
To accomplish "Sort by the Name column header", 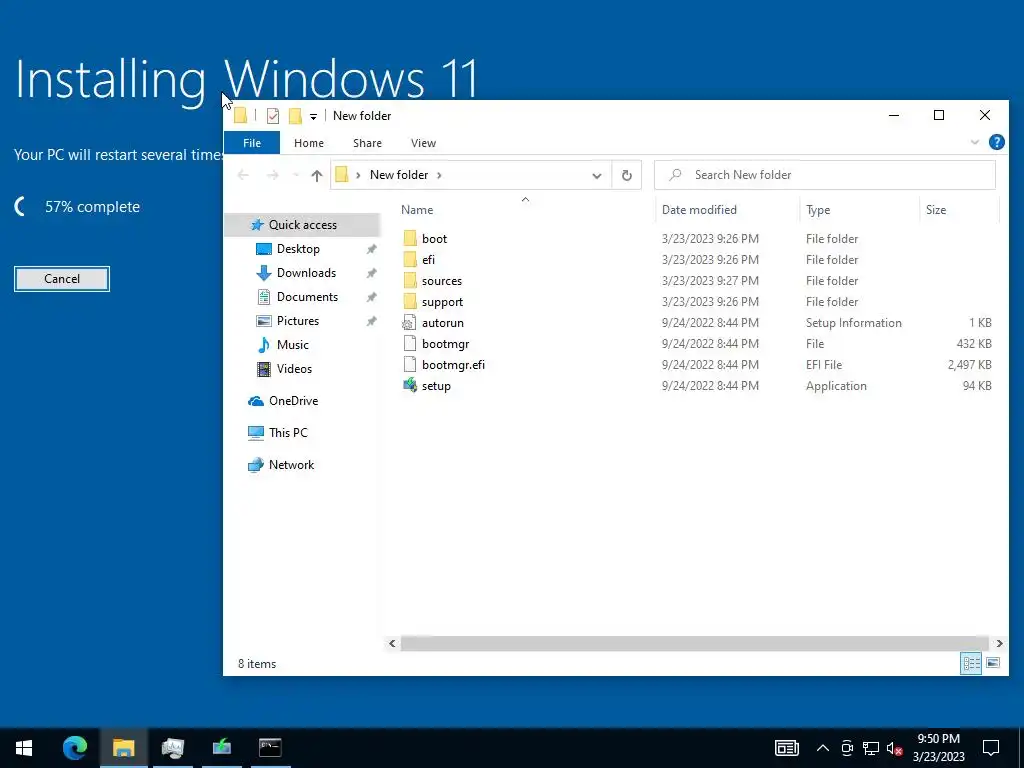I will click(x=525, y=210).
